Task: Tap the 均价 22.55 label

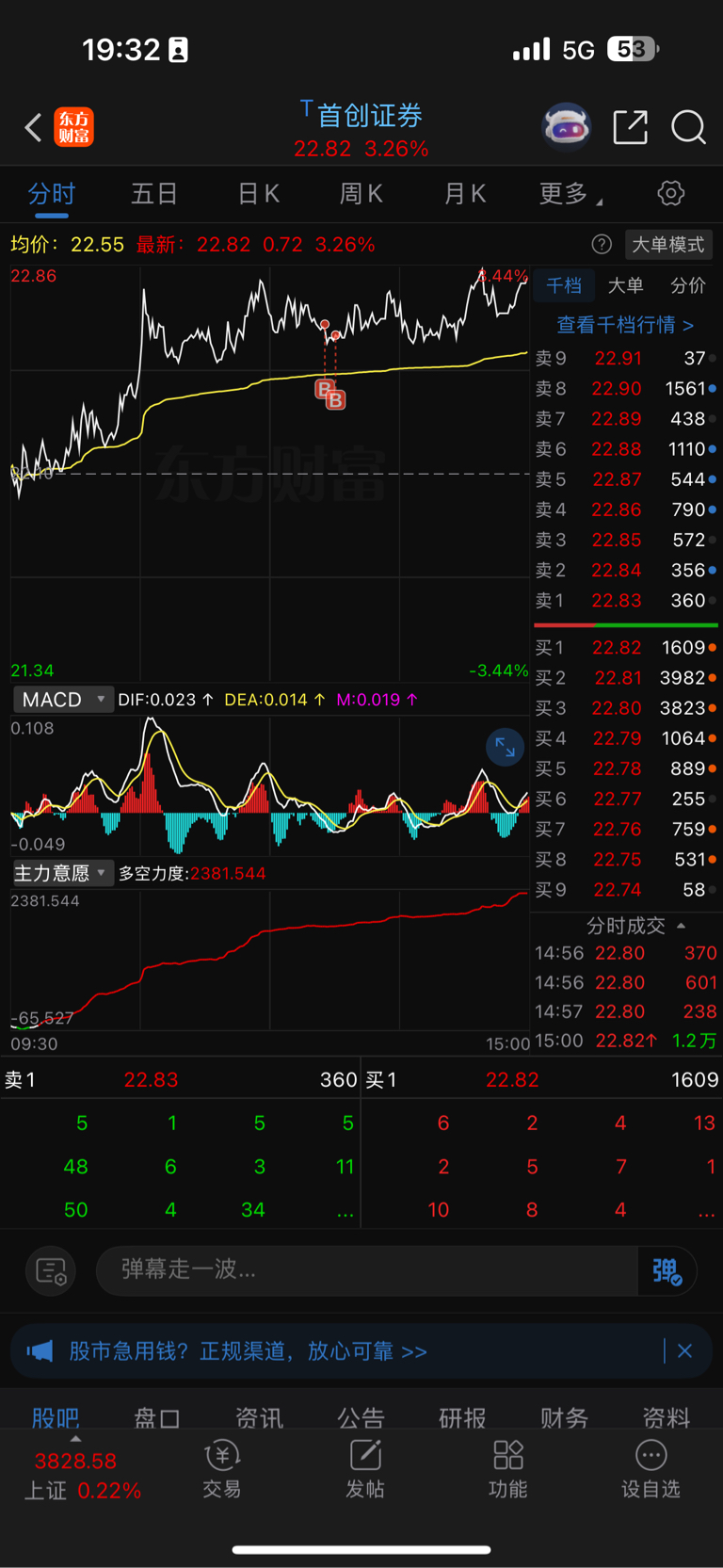Action: 67,245
